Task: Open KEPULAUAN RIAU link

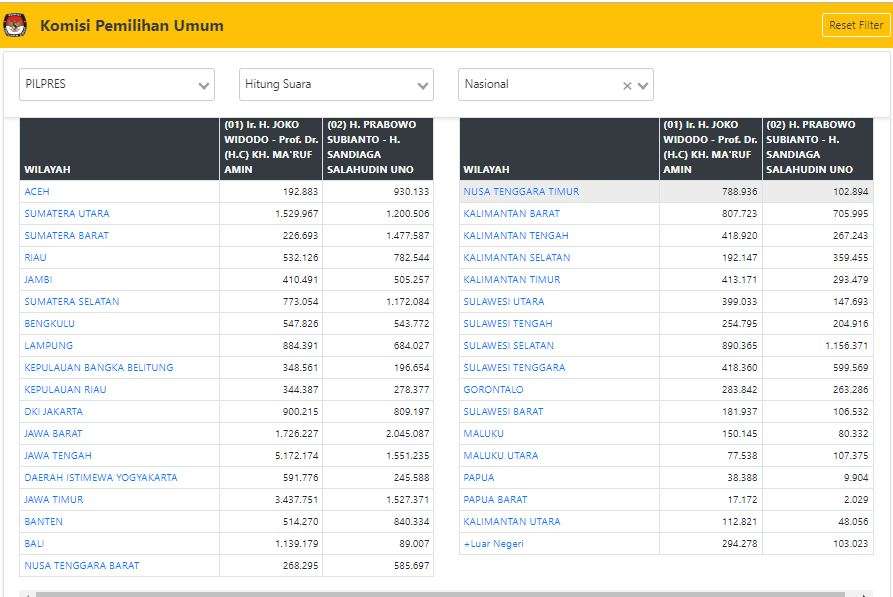Action: click(x=65, y=390)
